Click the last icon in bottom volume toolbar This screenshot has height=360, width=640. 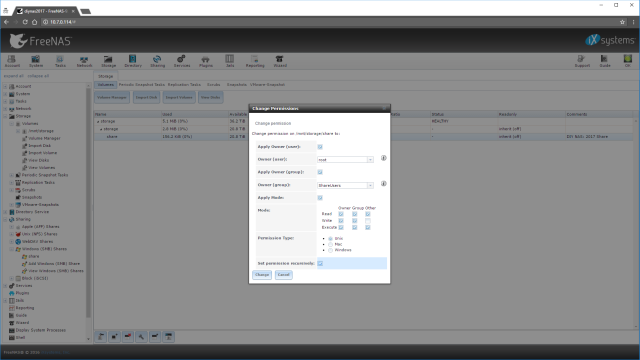pyautogui.click(x=169, y=337)
